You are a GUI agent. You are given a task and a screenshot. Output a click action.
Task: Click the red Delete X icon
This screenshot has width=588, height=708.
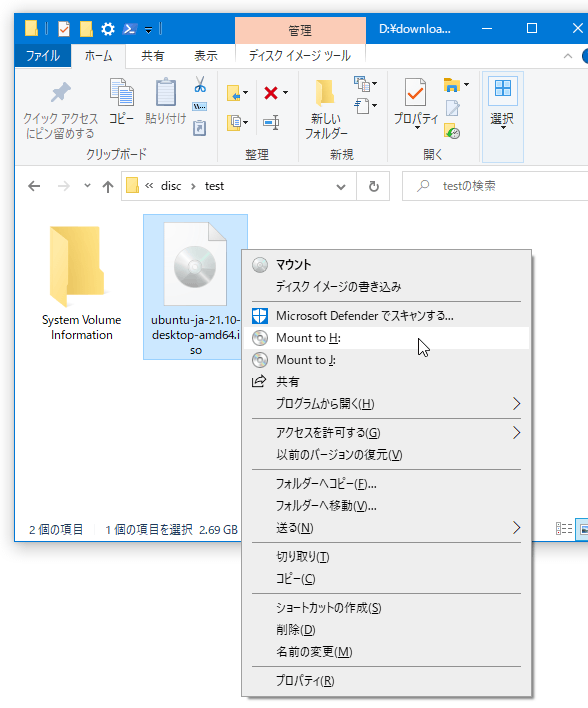271,93
